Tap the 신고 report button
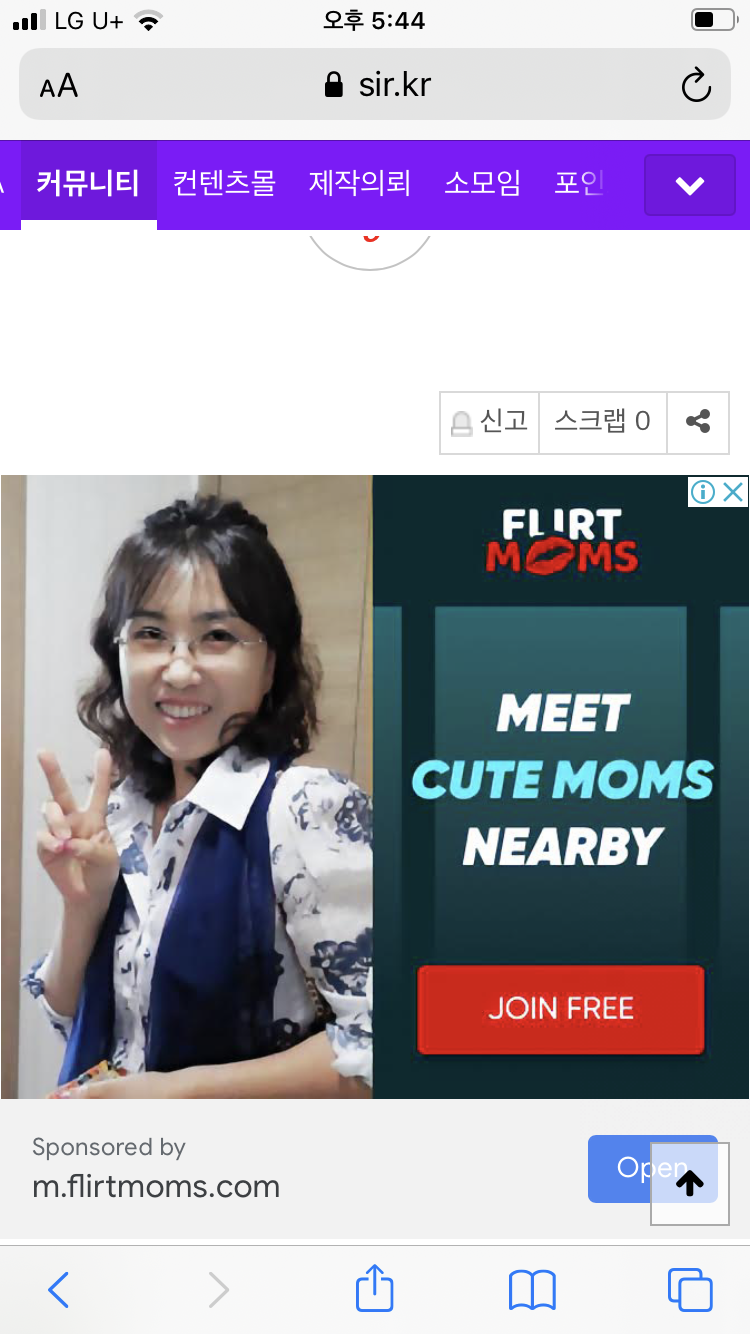 pos(489,422)
